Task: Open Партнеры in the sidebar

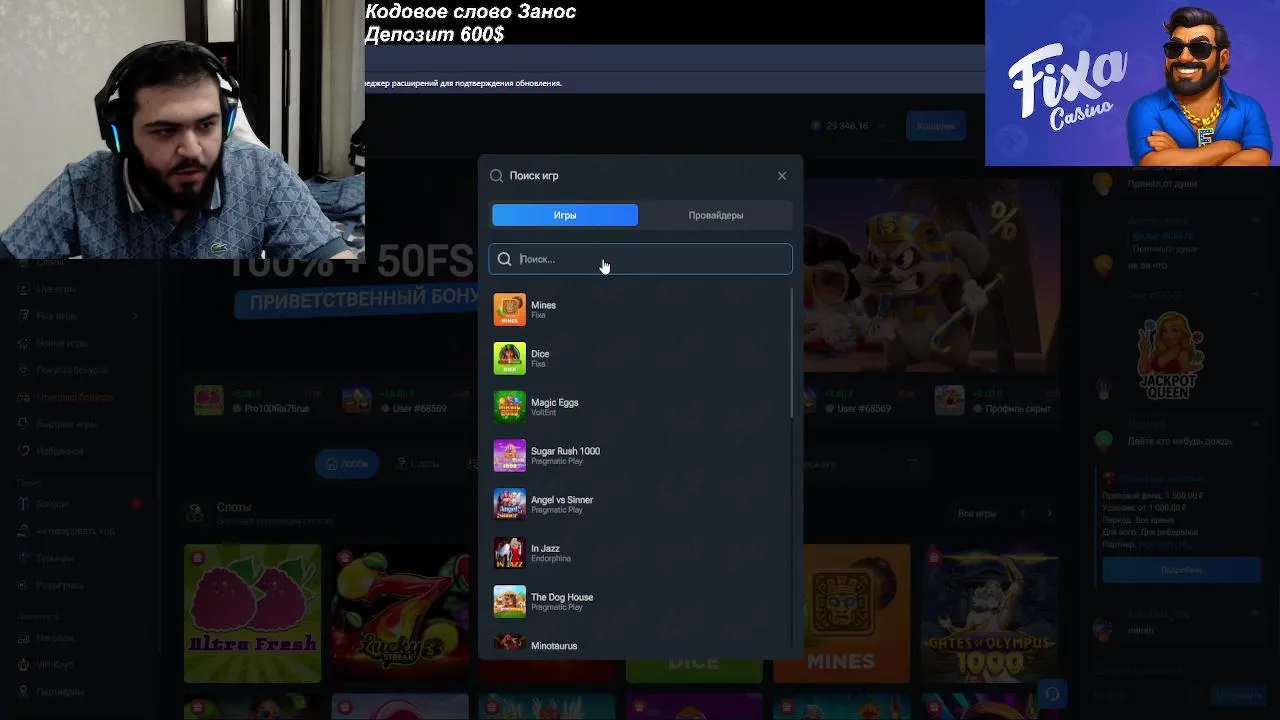Action: [60, 691]
